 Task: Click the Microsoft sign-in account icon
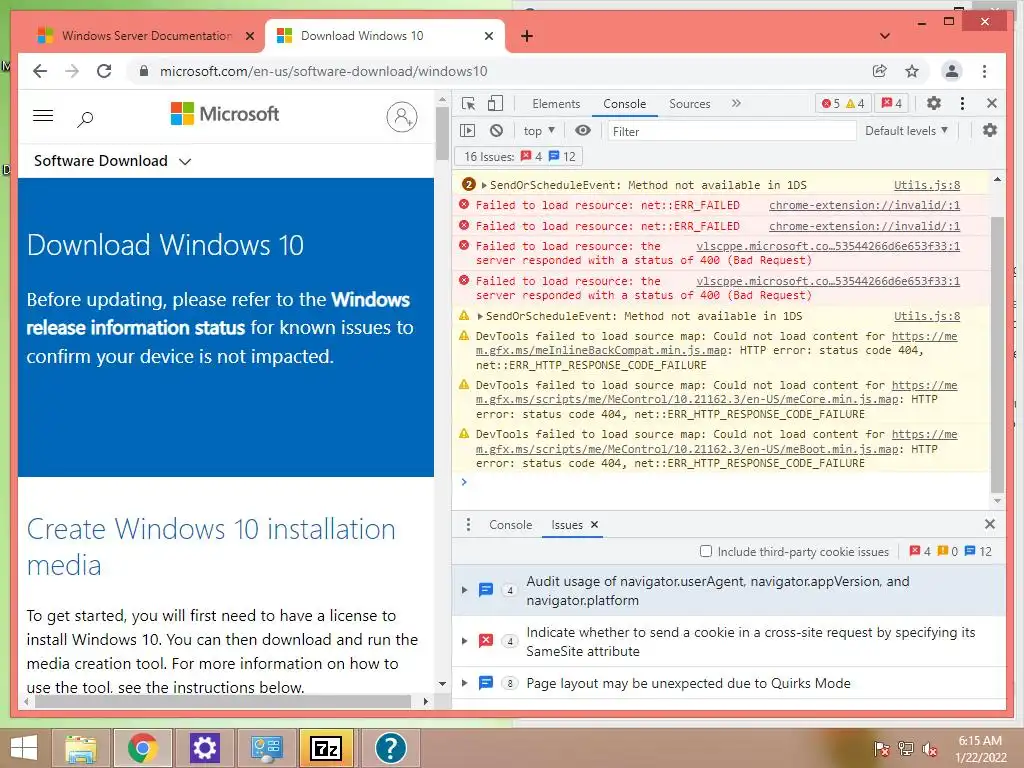point(402,117)
